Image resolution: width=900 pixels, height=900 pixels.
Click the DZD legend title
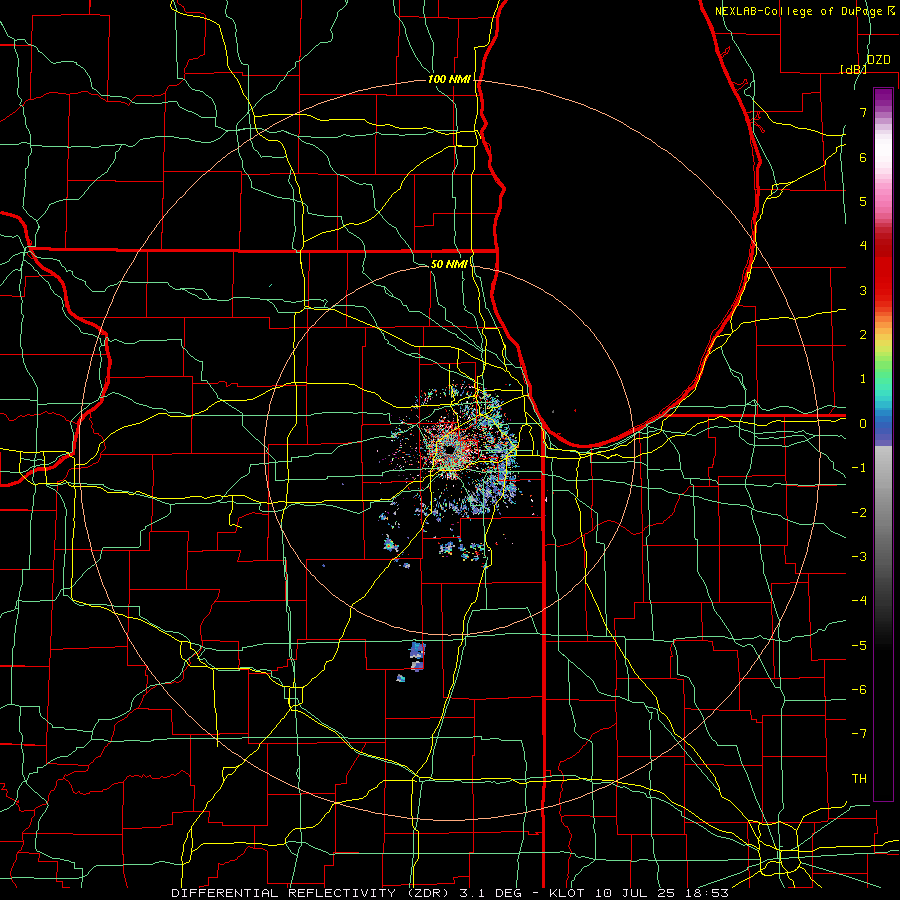click(878, 60)
